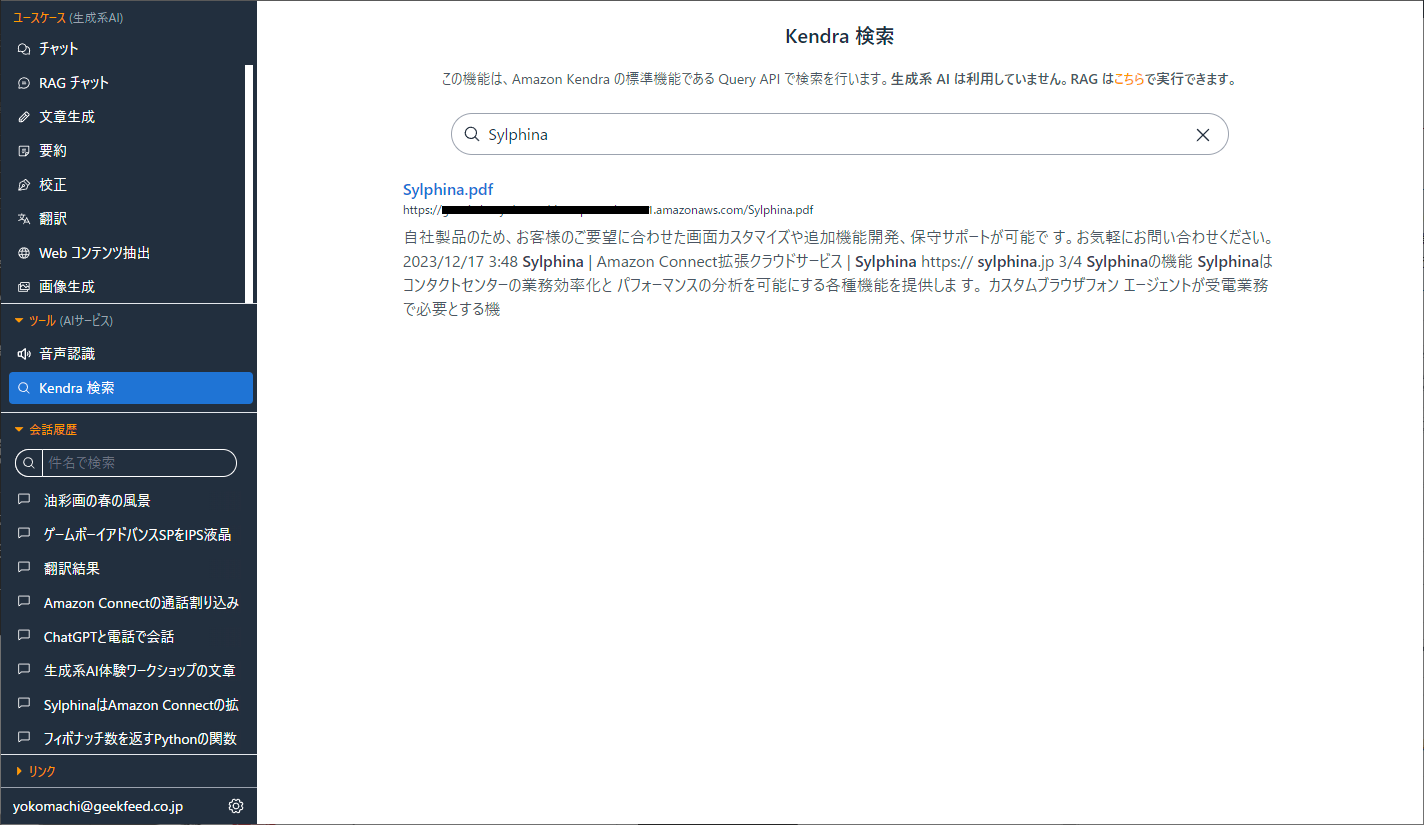The image size is (1424, 825).
Task: Click the chat icon beside 油彩画の春の風景
Action: pyautogui.click(x=25, y=500)
